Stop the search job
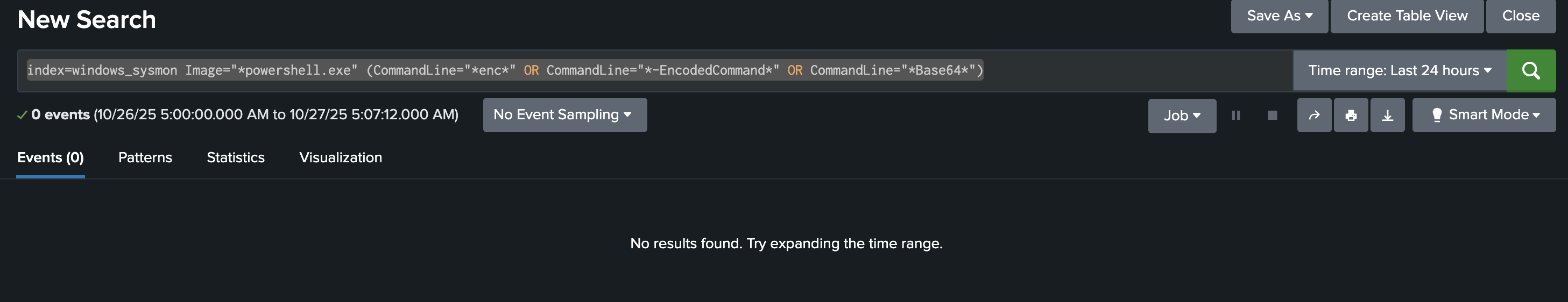 (1272, 116)
